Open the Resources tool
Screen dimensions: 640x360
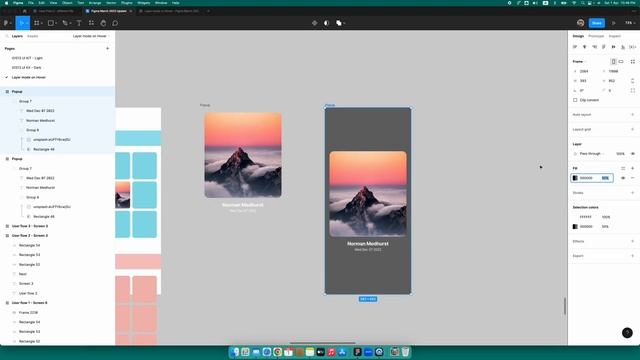[91, 23]
